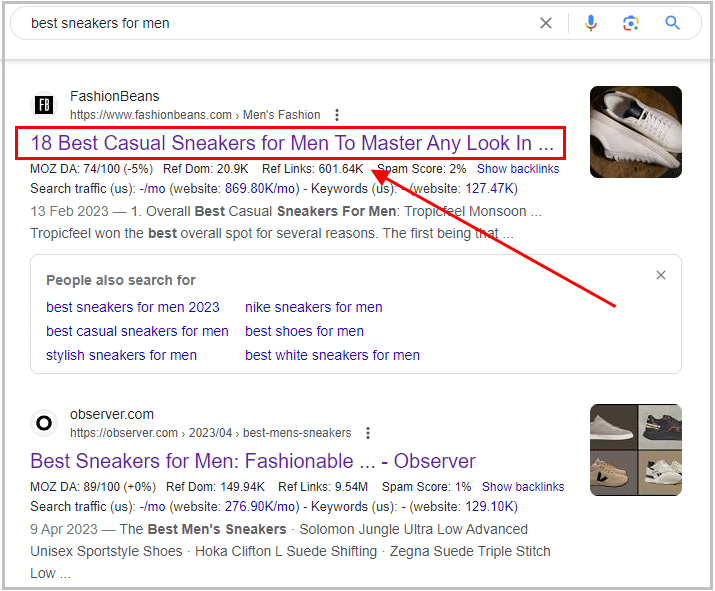This screenshot has height=591, width=715.
Task: Show backlinks for observer.com result
Action: coord(523,487)
